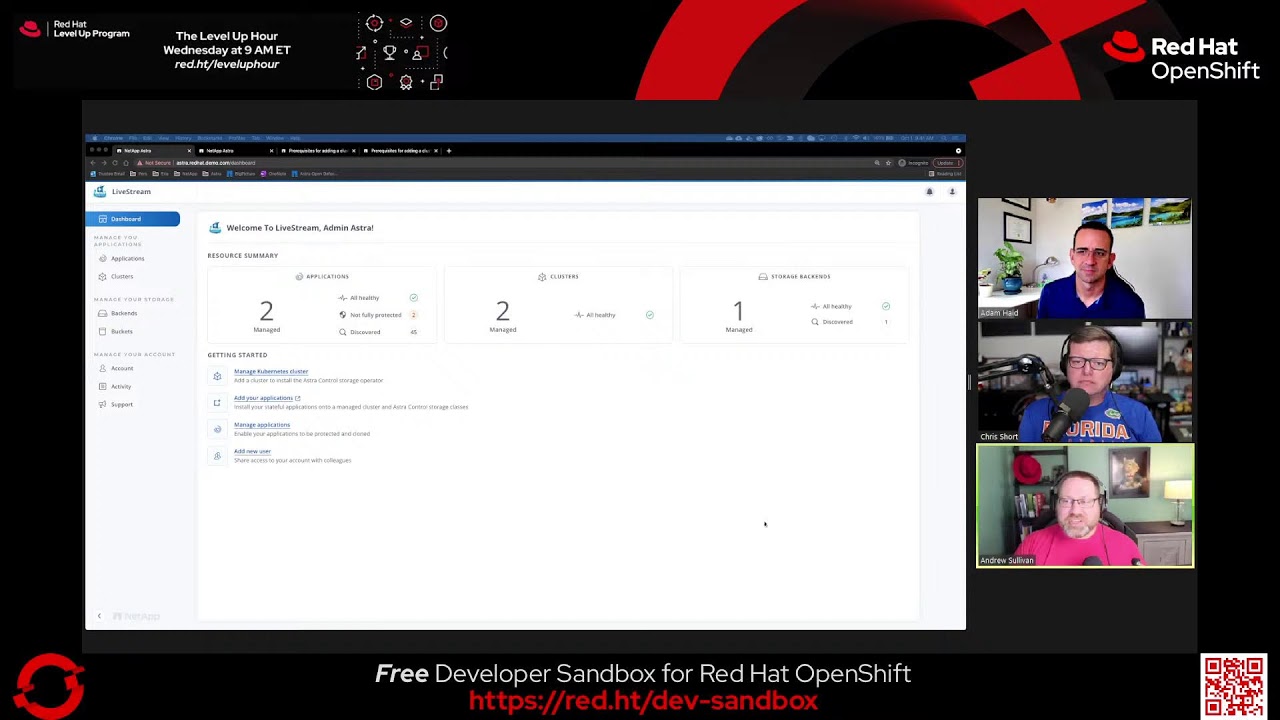Image resolution: width=1280 pixels, height=720 pixels.
Task: Click the browser address bar URL
Action: pyautogui.click(x=216, y=163)
